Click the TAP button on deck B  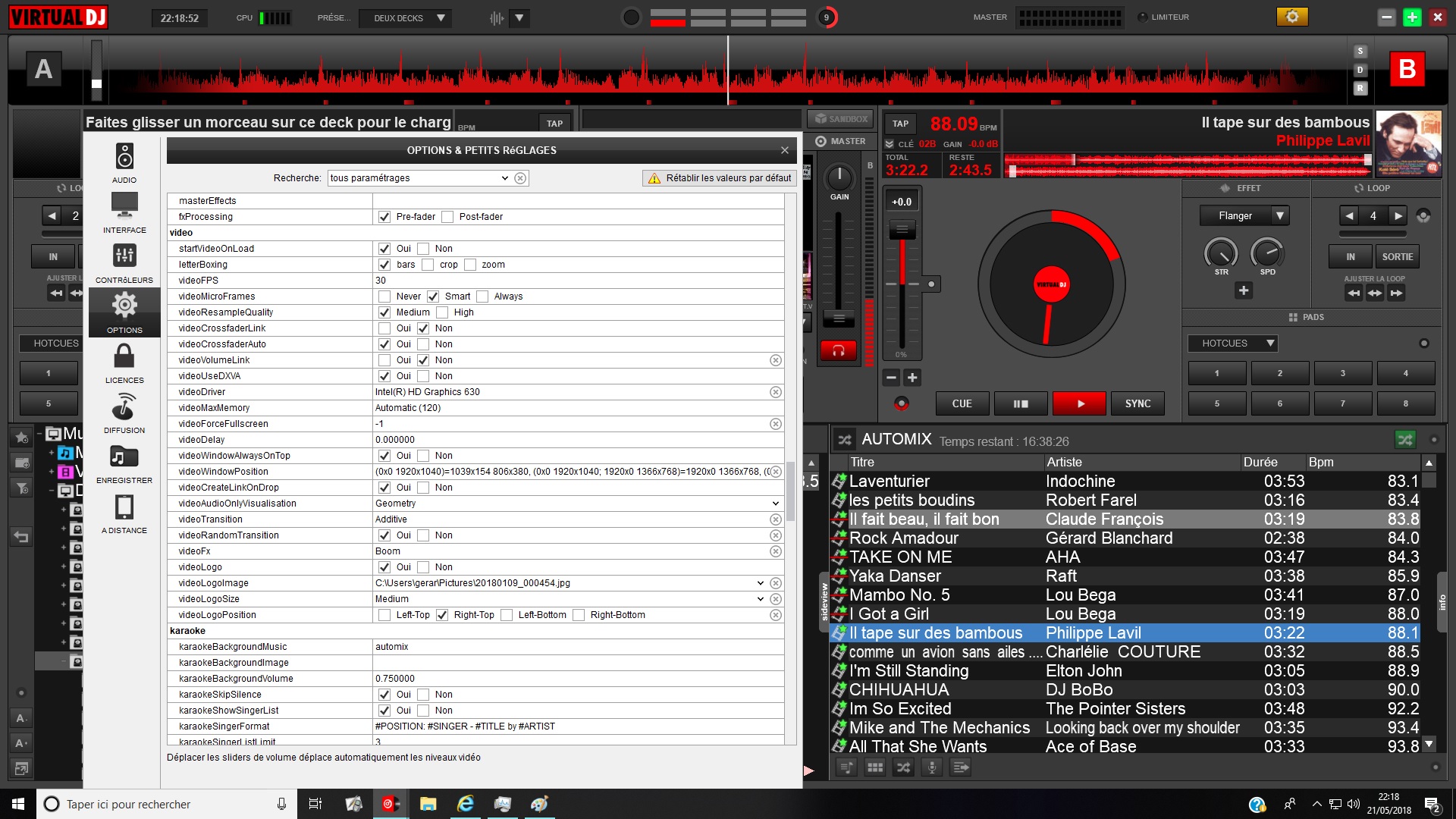[900, 124]
